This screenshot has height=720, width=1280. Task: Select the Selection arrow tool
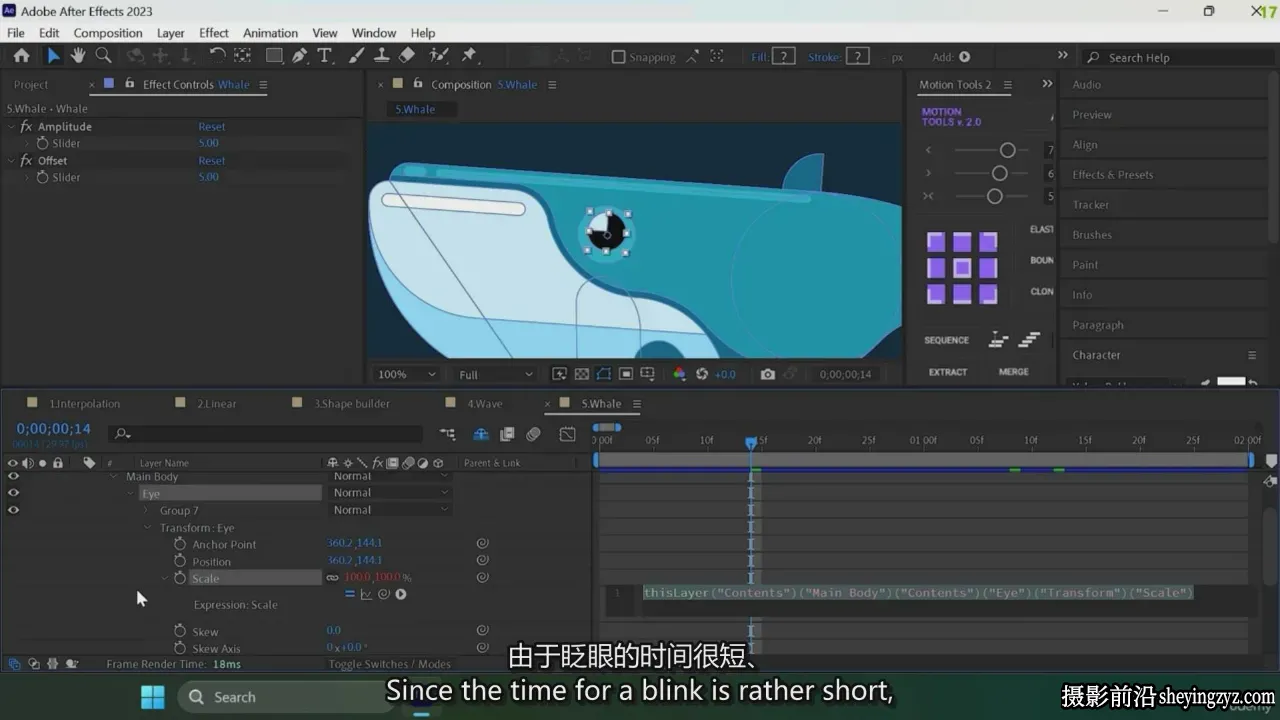tap(53, 56)
